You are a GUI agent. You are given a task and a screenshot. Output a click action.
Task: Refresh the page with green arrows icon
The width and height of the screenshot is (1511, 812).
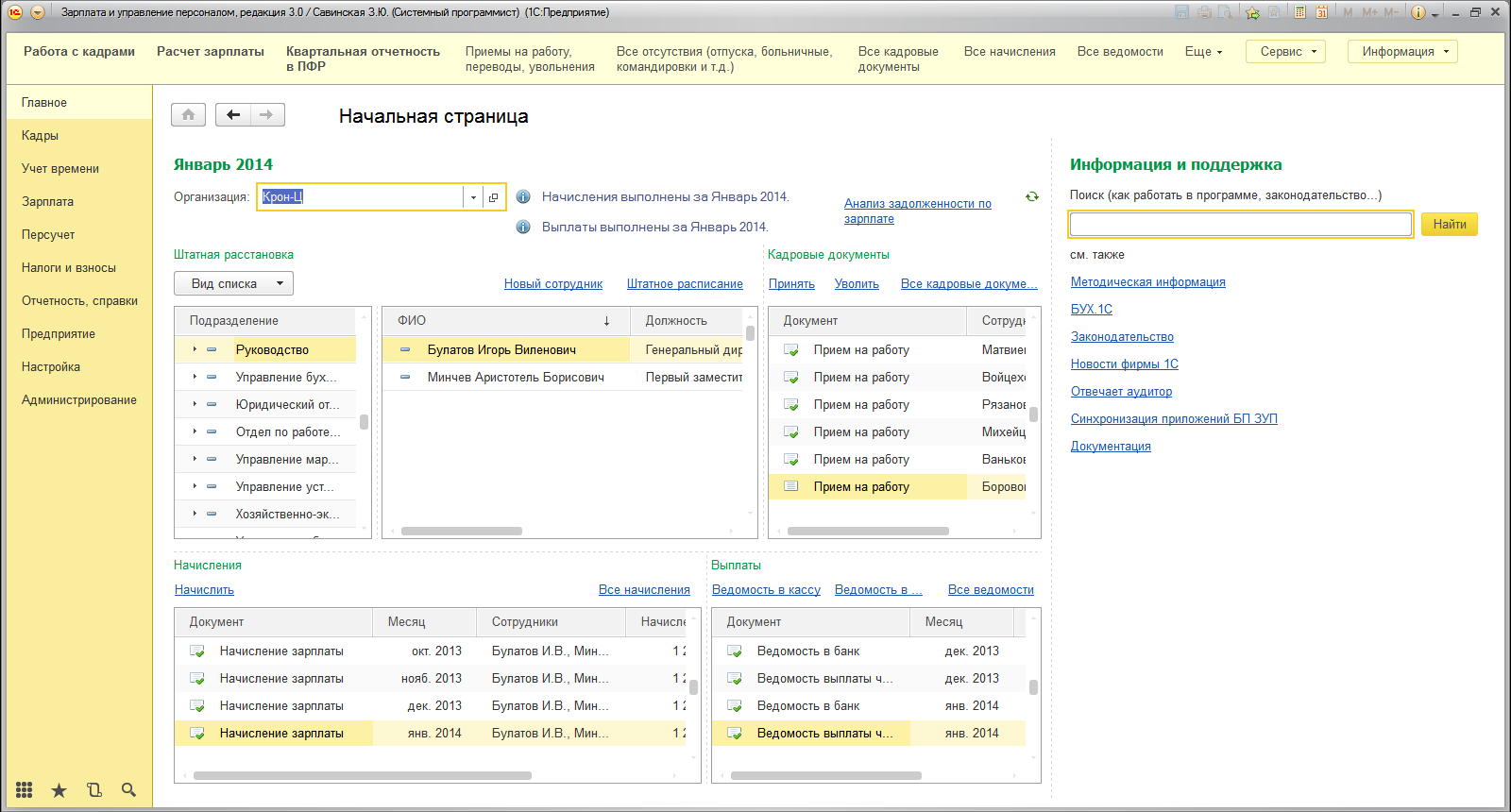tap(1031, 196)
